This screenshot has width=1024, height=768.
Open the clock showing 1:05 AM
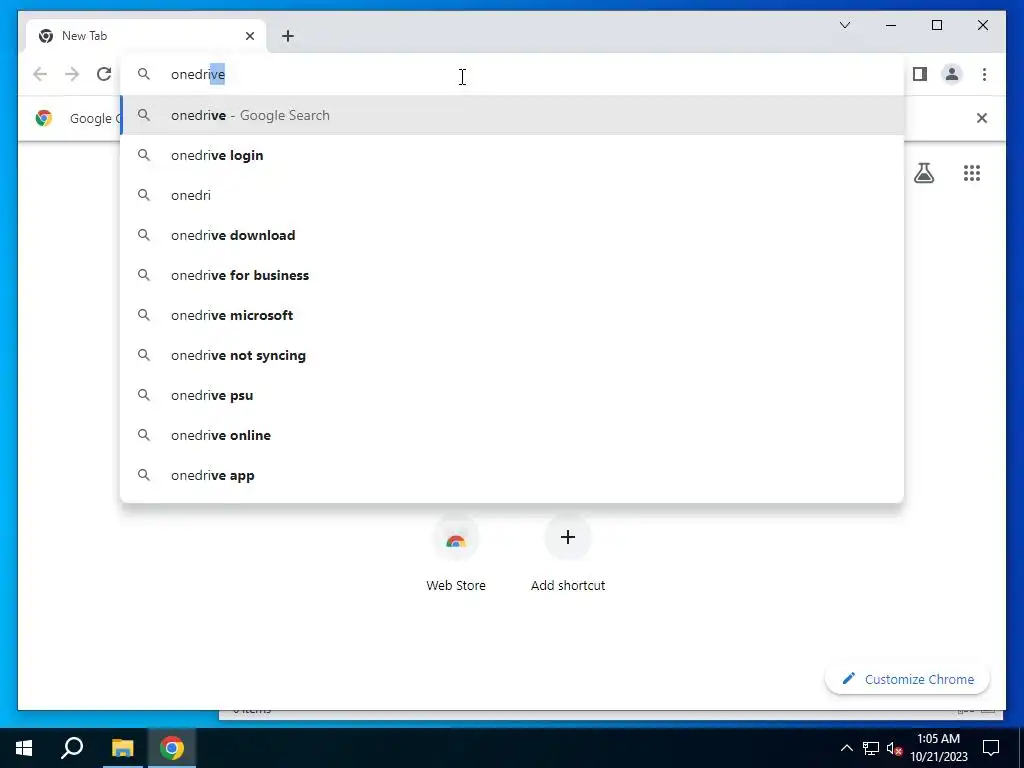point(938,748)
